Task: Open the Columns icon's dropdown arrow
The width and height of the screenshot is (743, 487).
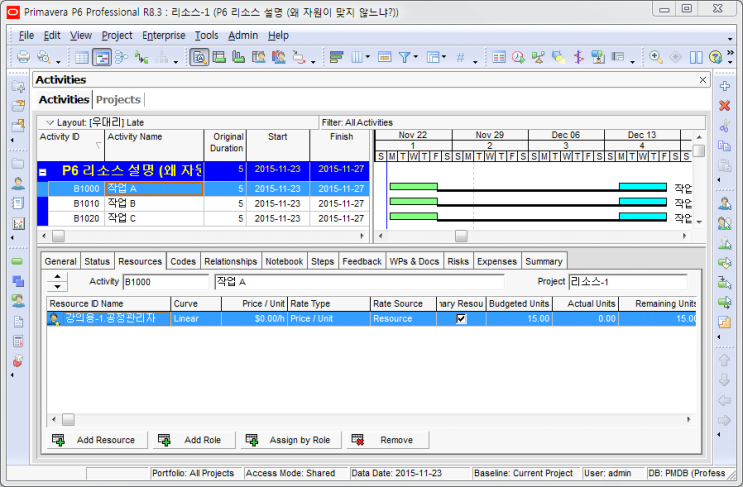Action: point(367,57)
